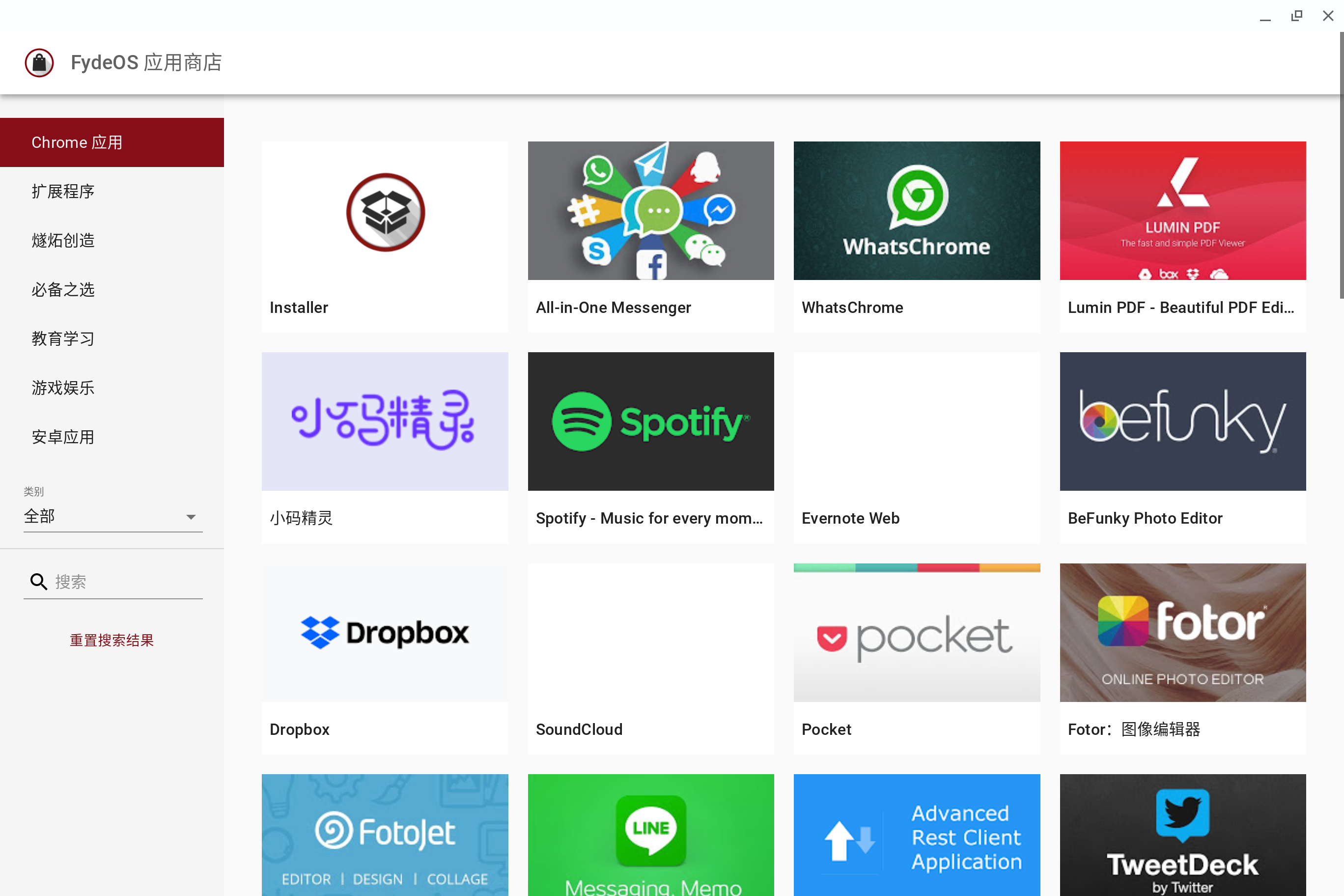Screen dimensions: 1344x896
Task: Open the Installer app icon
Action: click(x=385, y=212)
